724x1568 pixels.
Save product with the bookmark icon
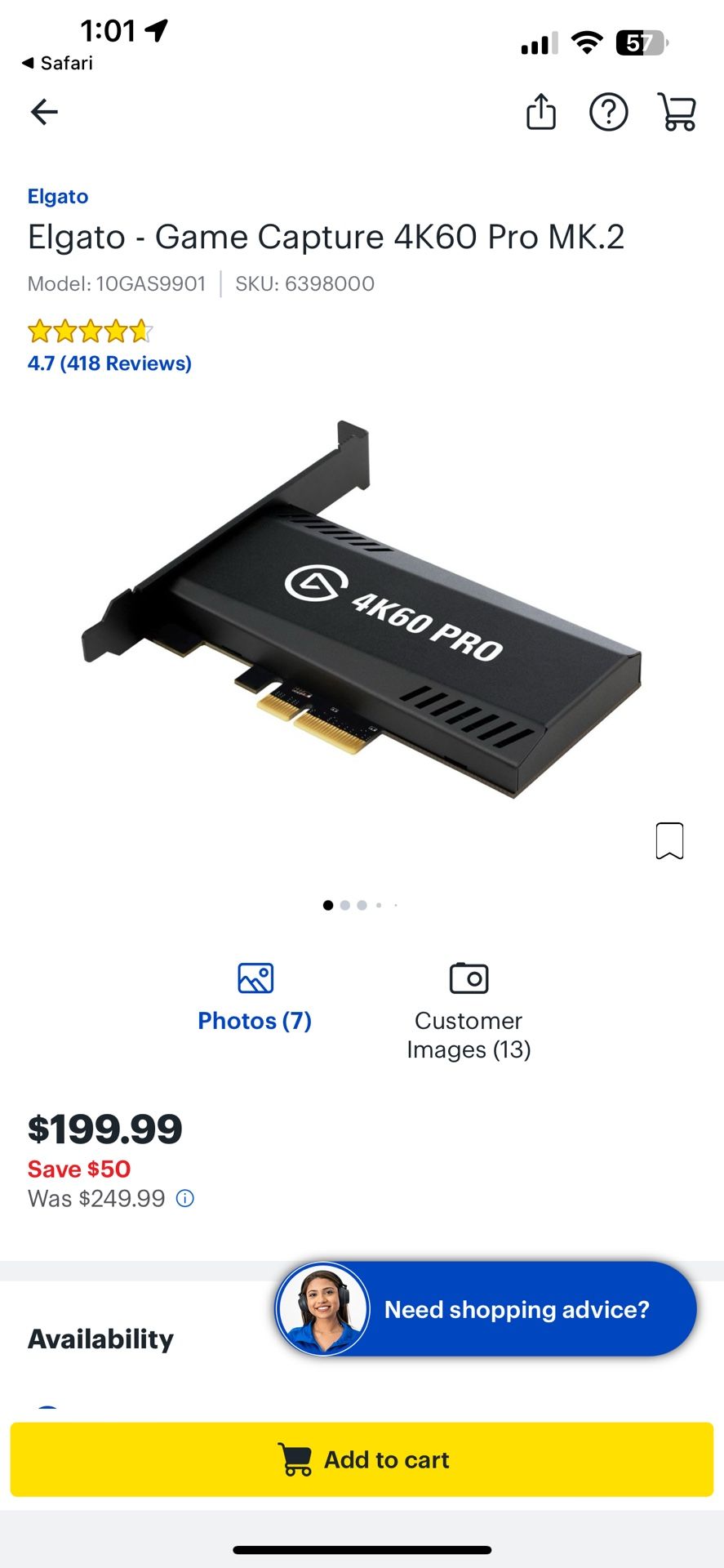point(669,840)
